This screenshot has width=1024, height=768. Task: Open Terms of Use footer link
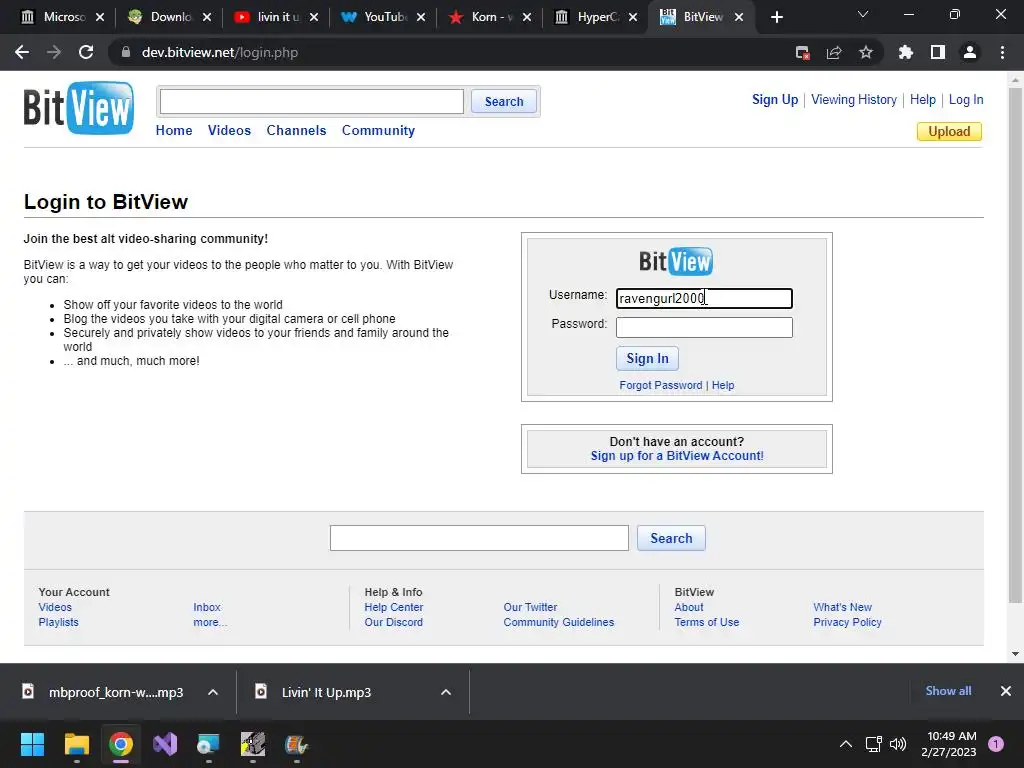click(707, 622)
